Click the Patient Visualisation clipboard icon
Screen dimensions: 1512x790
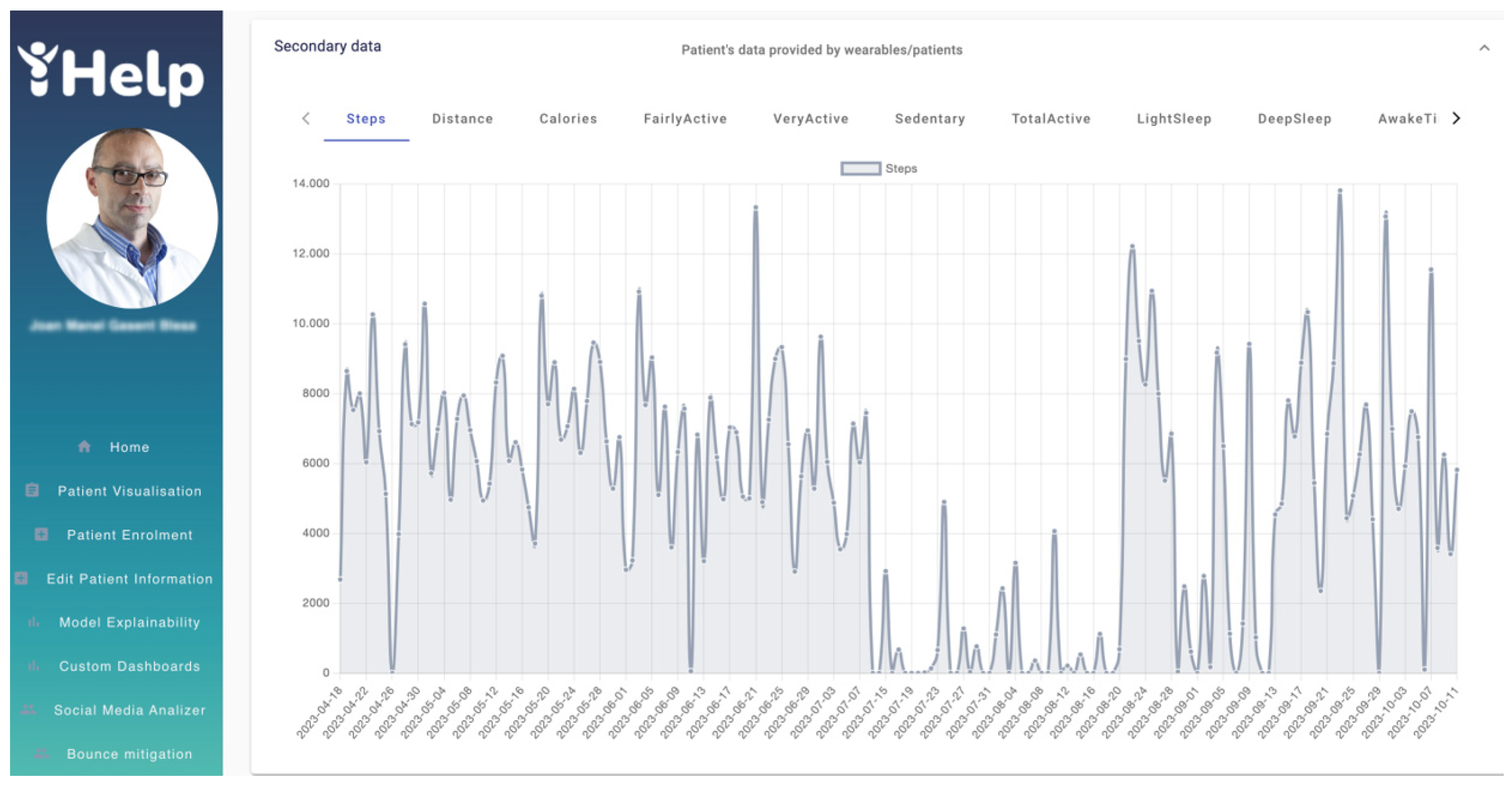point(32,490)
